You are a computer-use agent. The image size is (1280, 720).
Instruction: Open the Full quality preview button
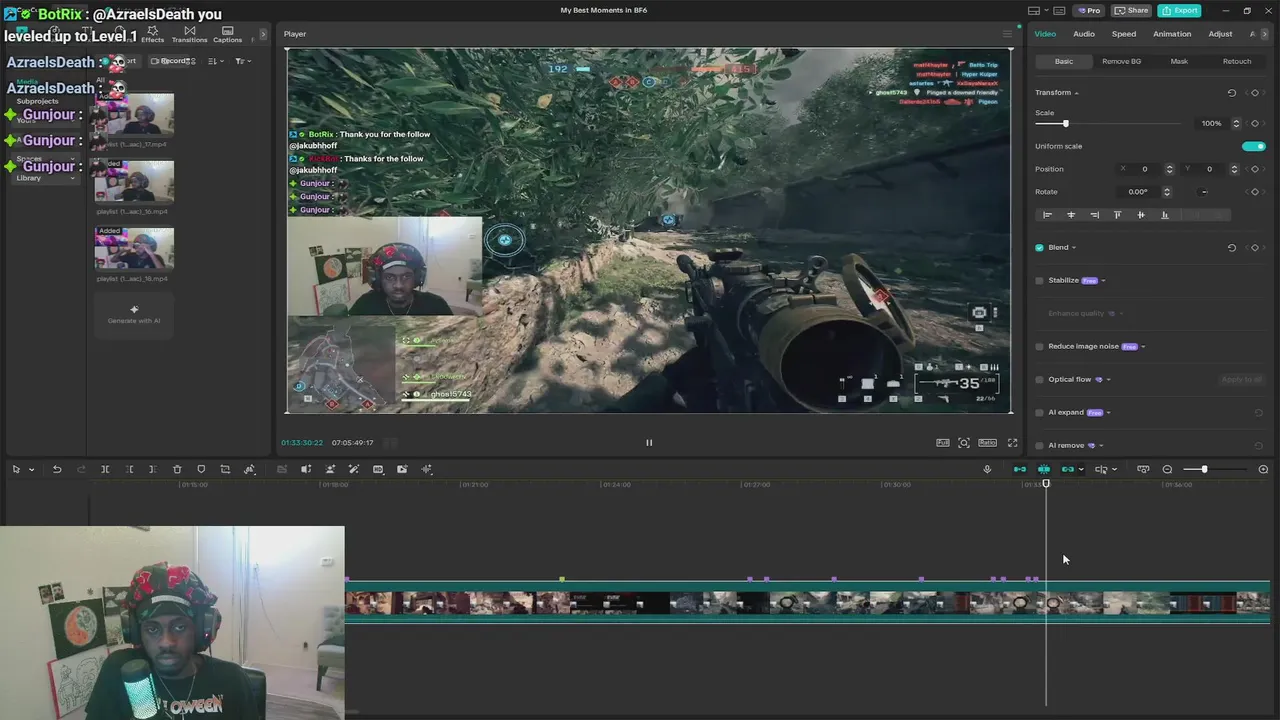(x=943, y=442)
